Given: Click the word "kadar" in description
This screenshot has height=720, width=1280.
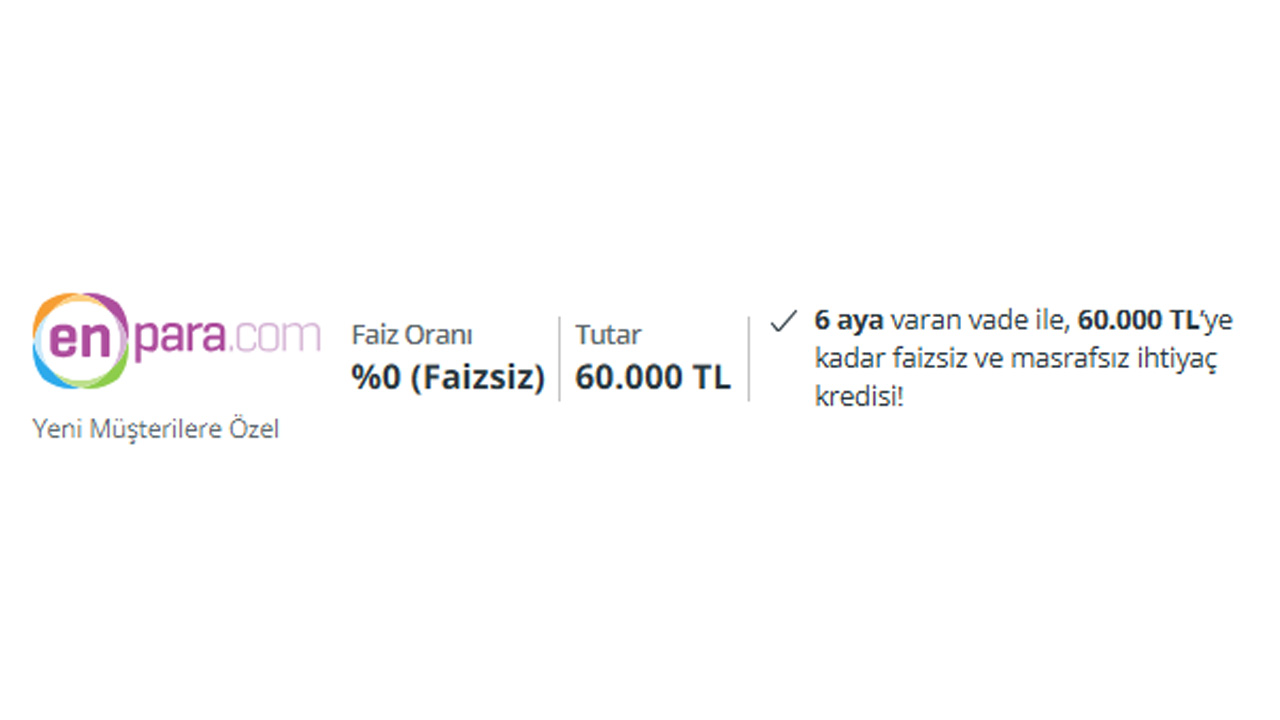Looking at the screenshot, I should (842, 358).
